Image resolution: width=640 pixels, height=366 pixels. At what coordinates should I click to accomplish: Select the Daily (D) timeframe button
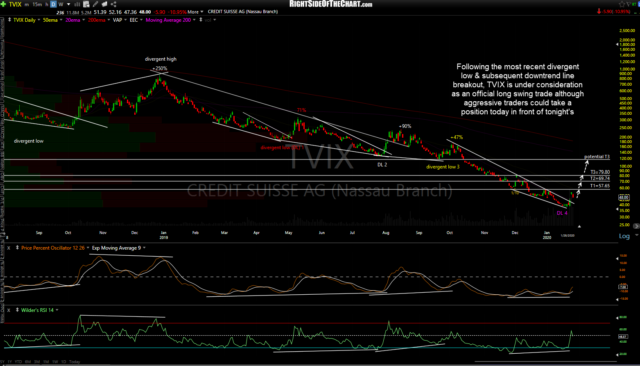point(53,4)
